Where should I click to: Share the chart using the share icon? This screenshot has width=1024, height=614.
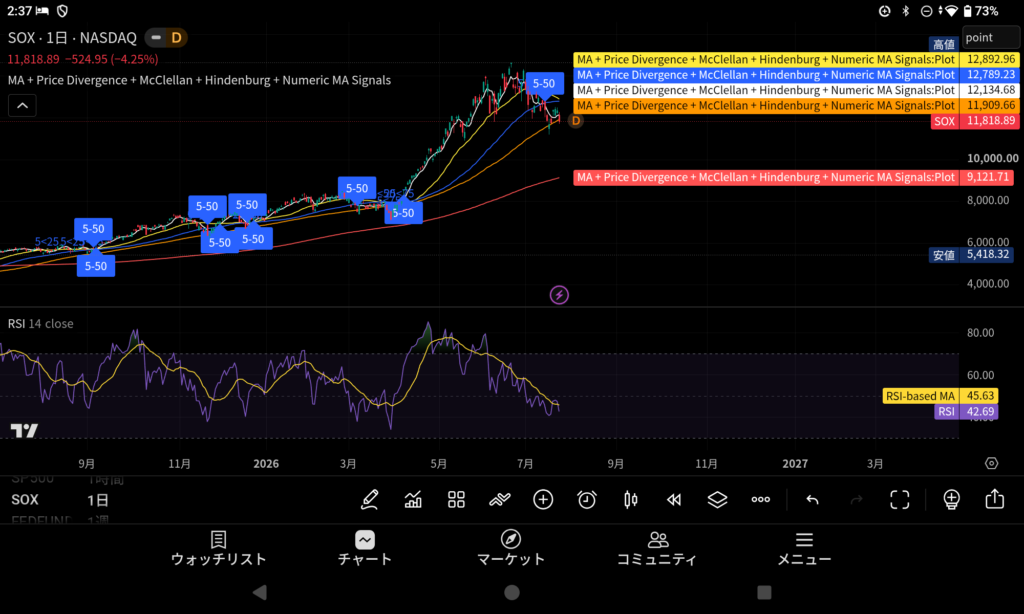(x=995, y=499)
